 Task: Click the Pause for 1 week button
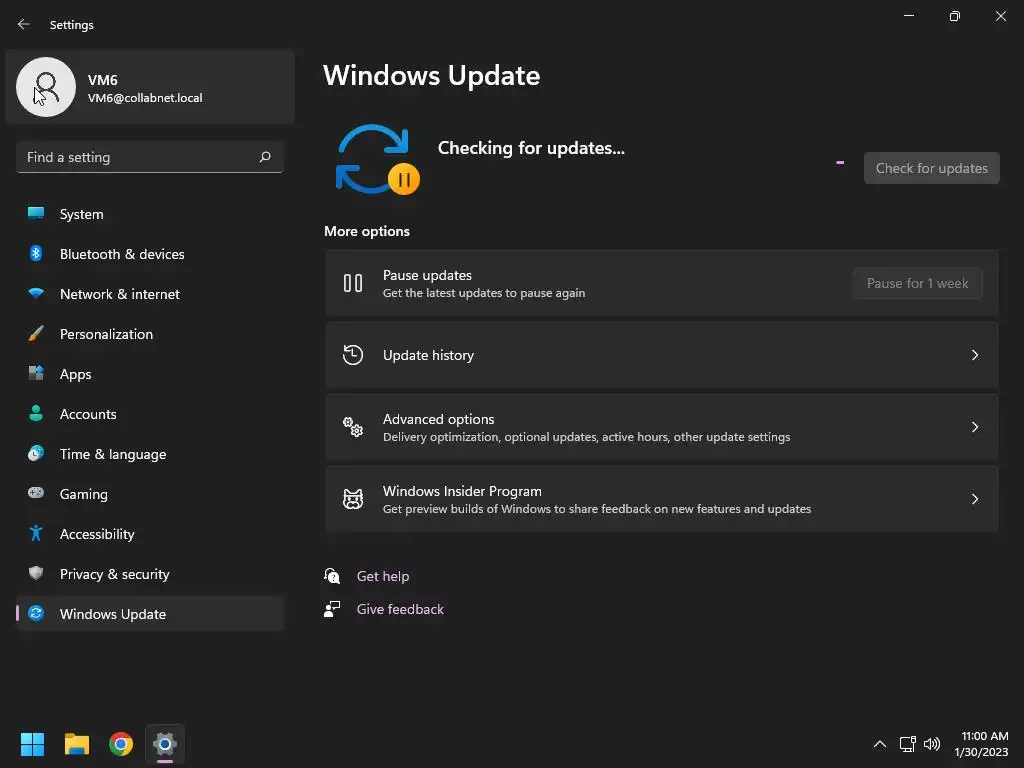(x=918, y=283)
